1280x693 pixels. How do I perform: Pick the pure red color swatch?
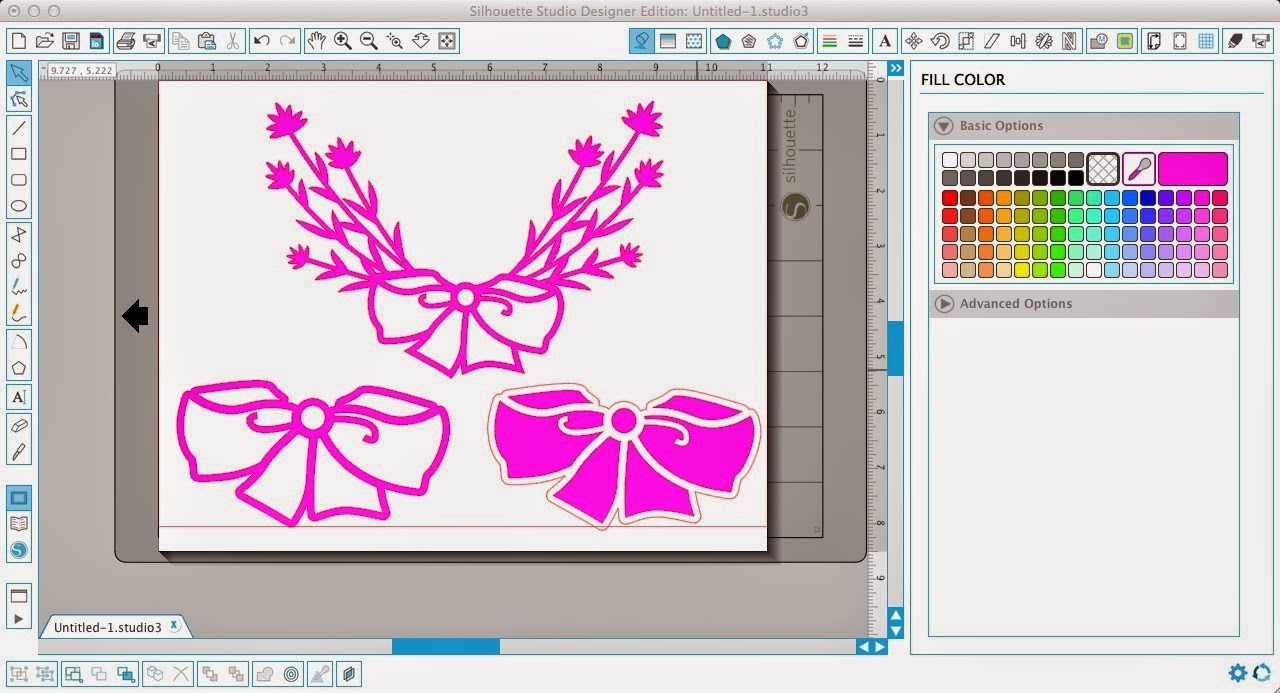tap(950, 198)
